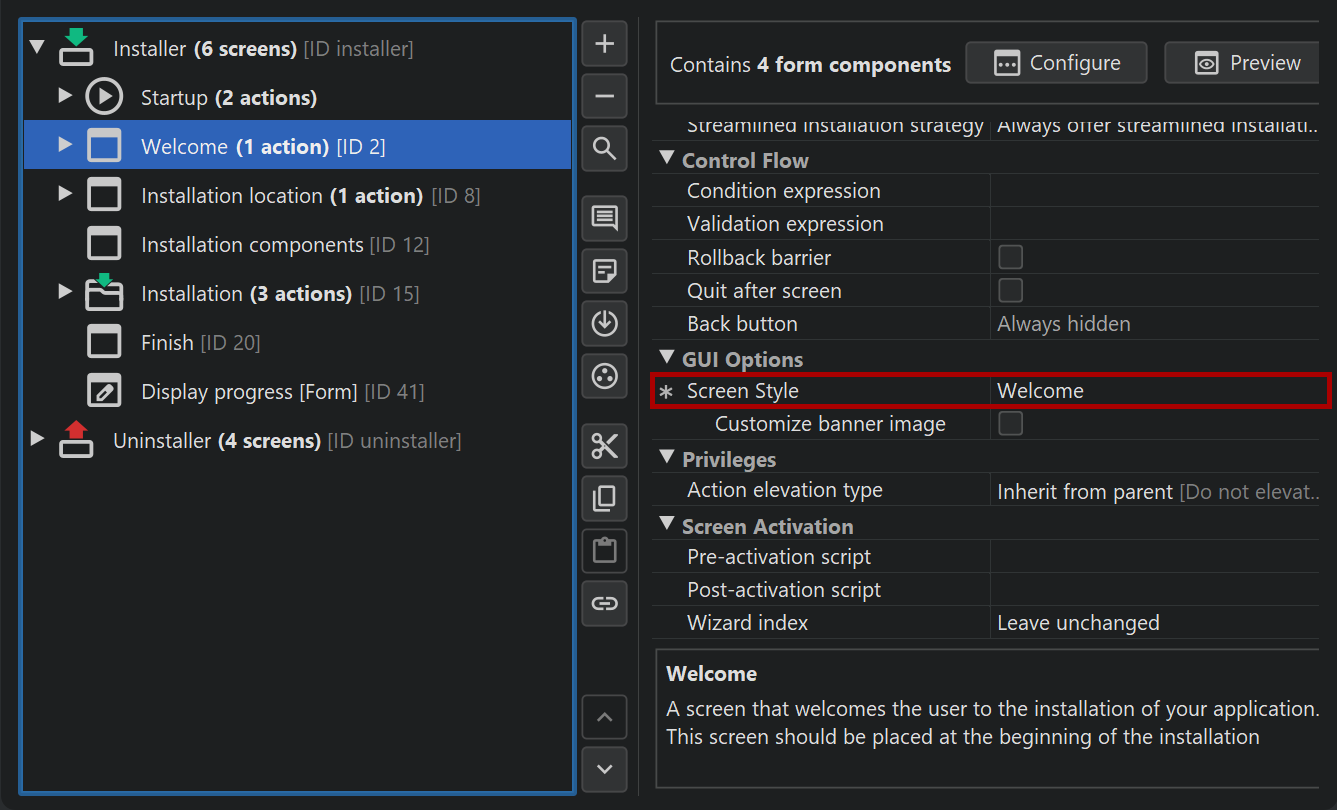Click the clipboard paste icon

(604, 551)
